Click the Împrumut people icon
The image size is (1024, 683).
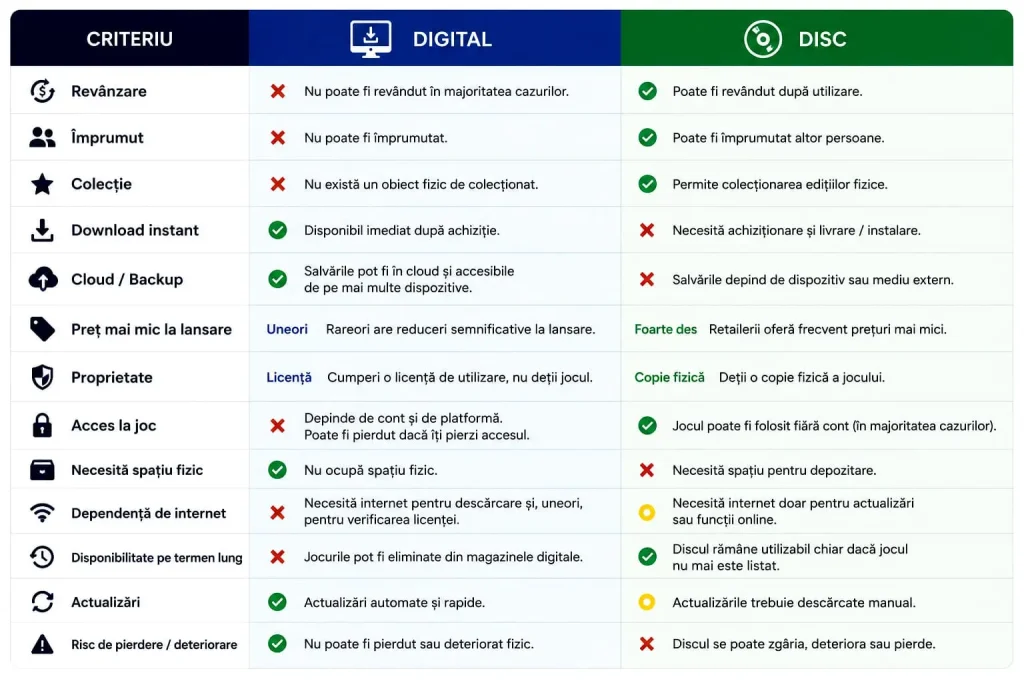point(42,138)
